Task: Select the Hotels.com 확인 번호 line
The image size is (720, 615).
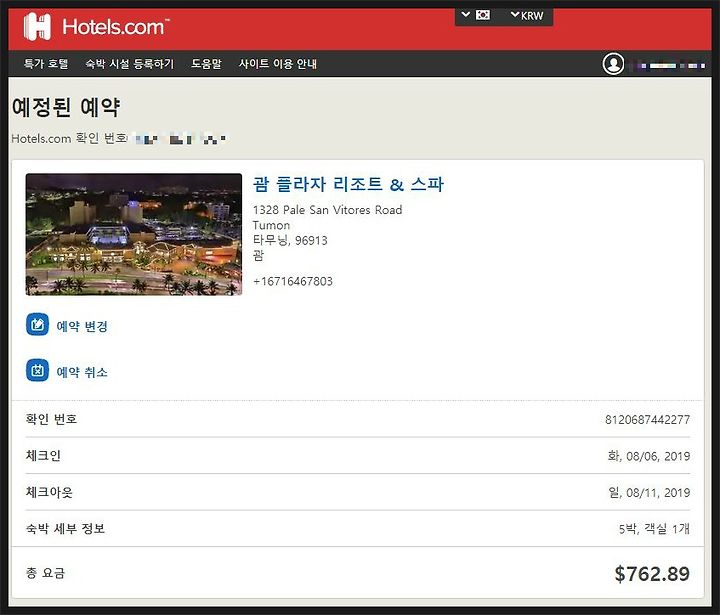Action: click(x=118, y=138)
